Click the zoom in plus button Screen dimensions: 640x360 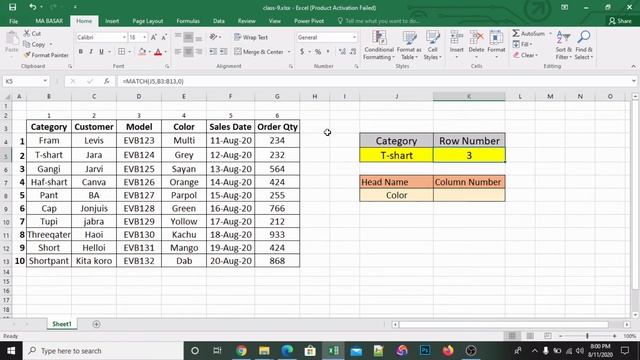pos(614,336)
